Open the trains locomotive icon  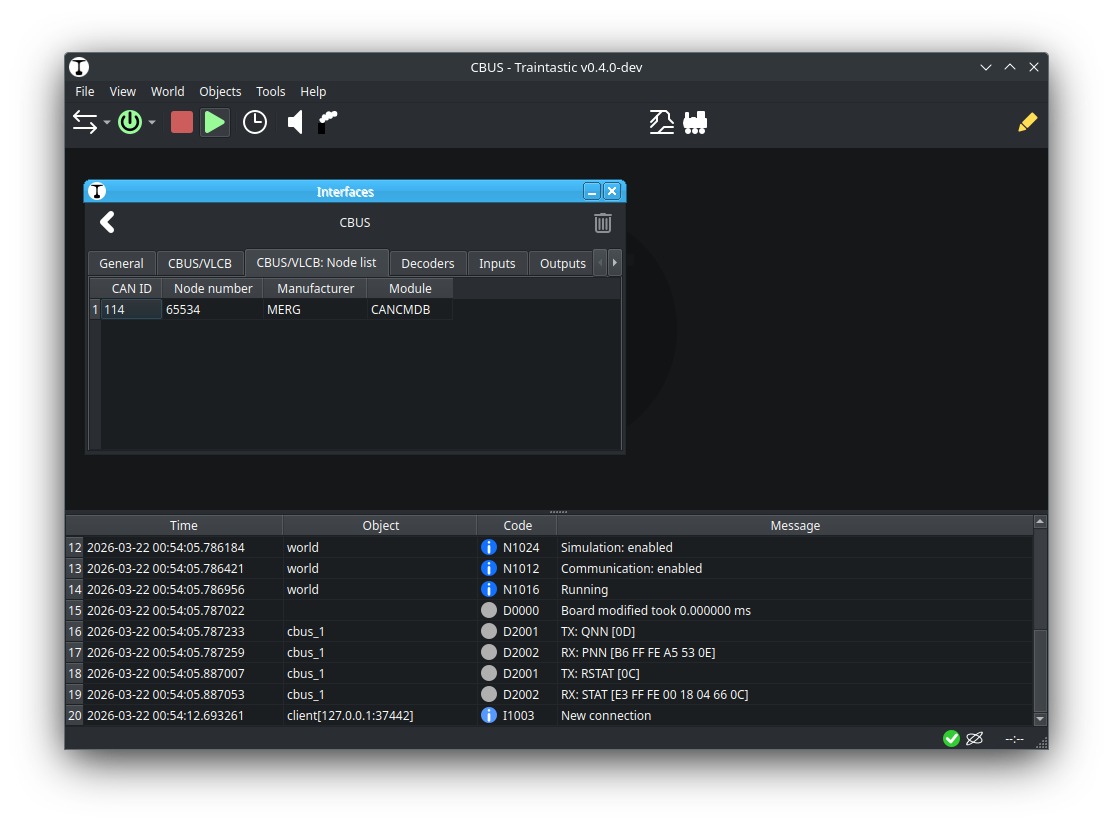(x=695, y=122)
